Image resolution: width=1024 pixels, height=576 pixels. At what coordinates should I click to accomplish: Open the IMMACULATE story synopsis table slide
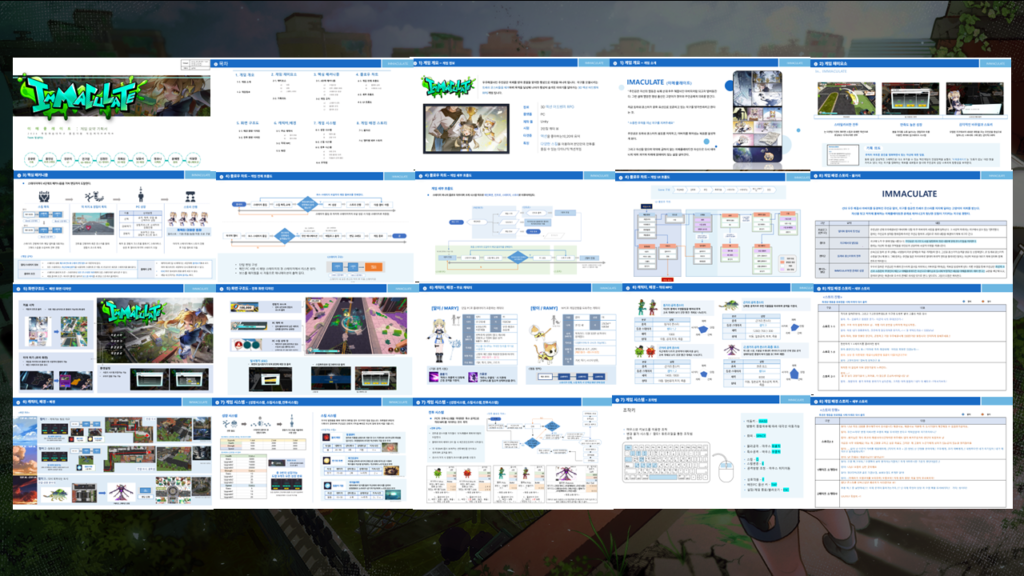coord(912,227)
